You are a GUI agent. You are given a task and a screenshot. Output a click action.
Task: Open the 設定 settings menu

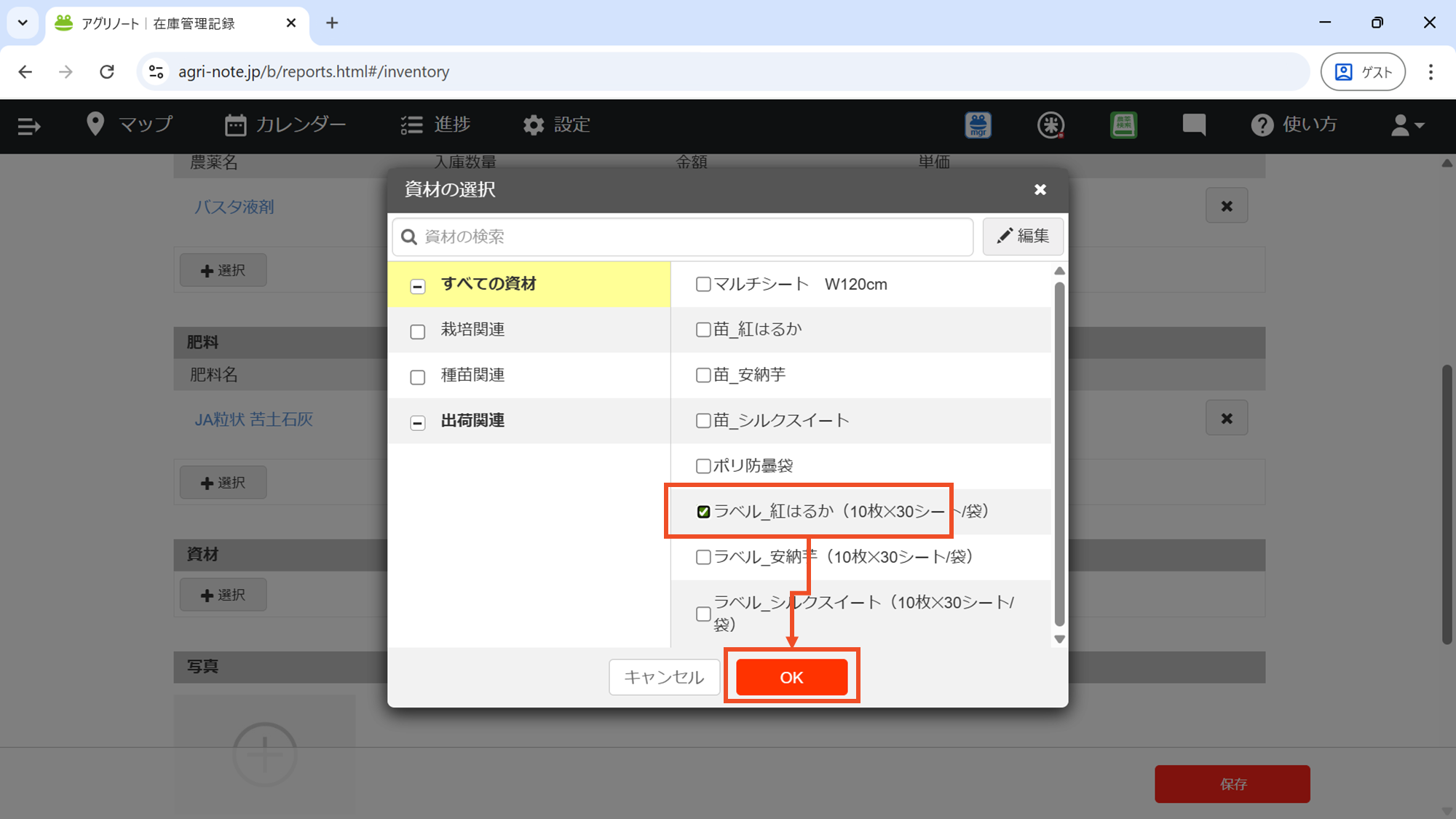(x=556, y=124)
